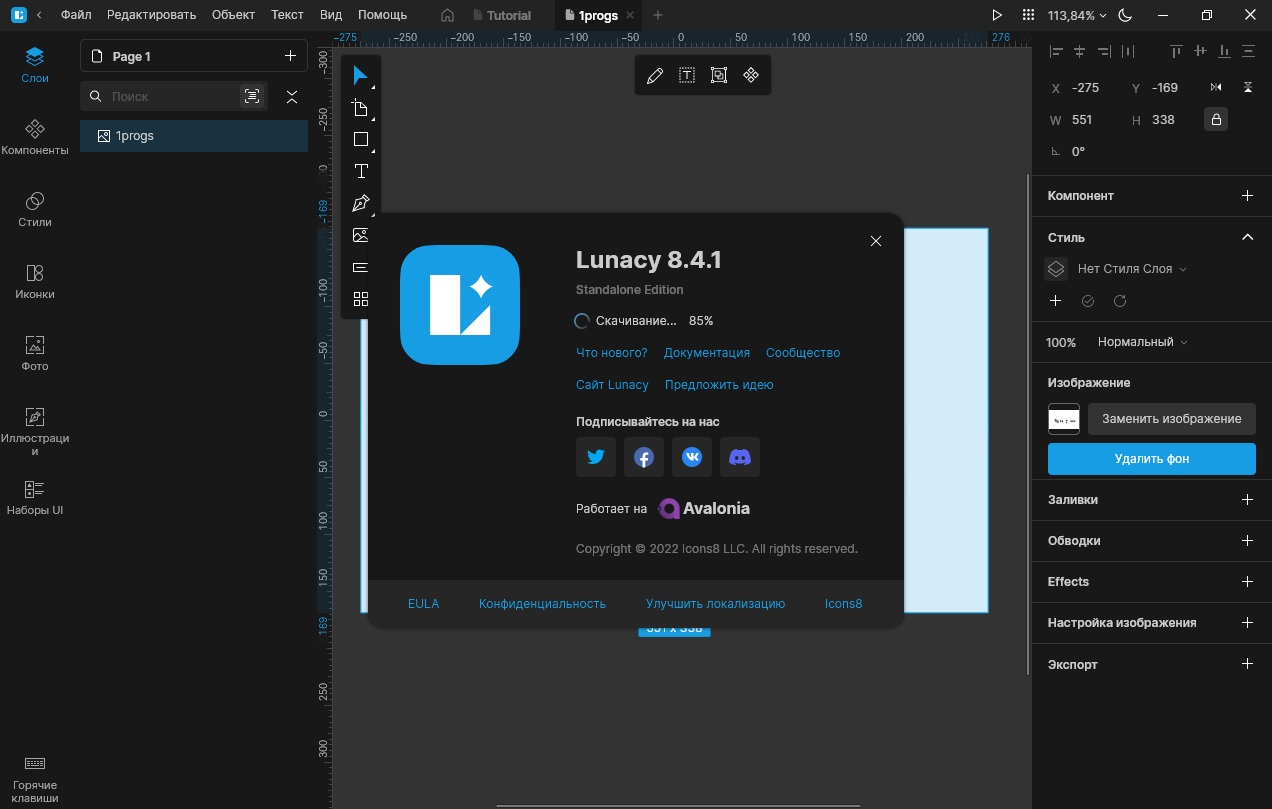Add a new Заливки fill
This screenshot has width=1272, height=809.
[1247, 499]
